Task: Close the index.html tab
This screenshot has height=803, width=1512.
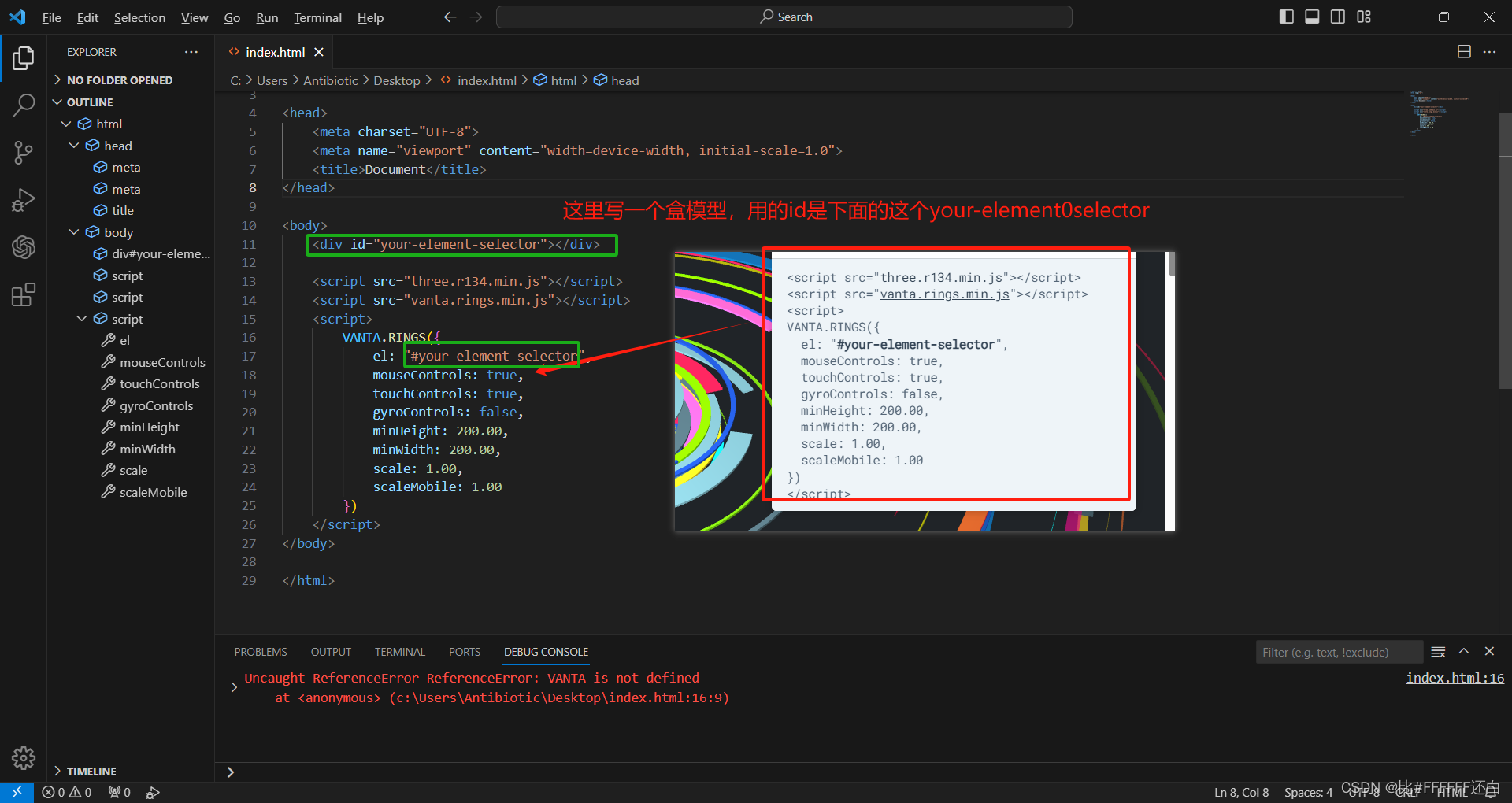Action: (x=319, y=52)
